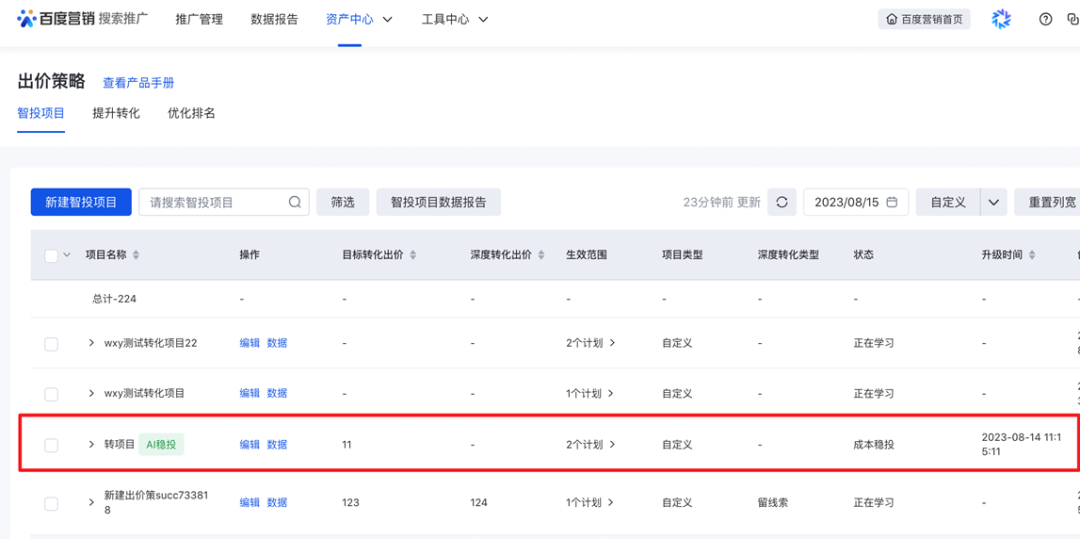This screenshot has width=1080, height=539.
Task: Open the dropdown arrow beside 自定义
Action: coord(993,202)
